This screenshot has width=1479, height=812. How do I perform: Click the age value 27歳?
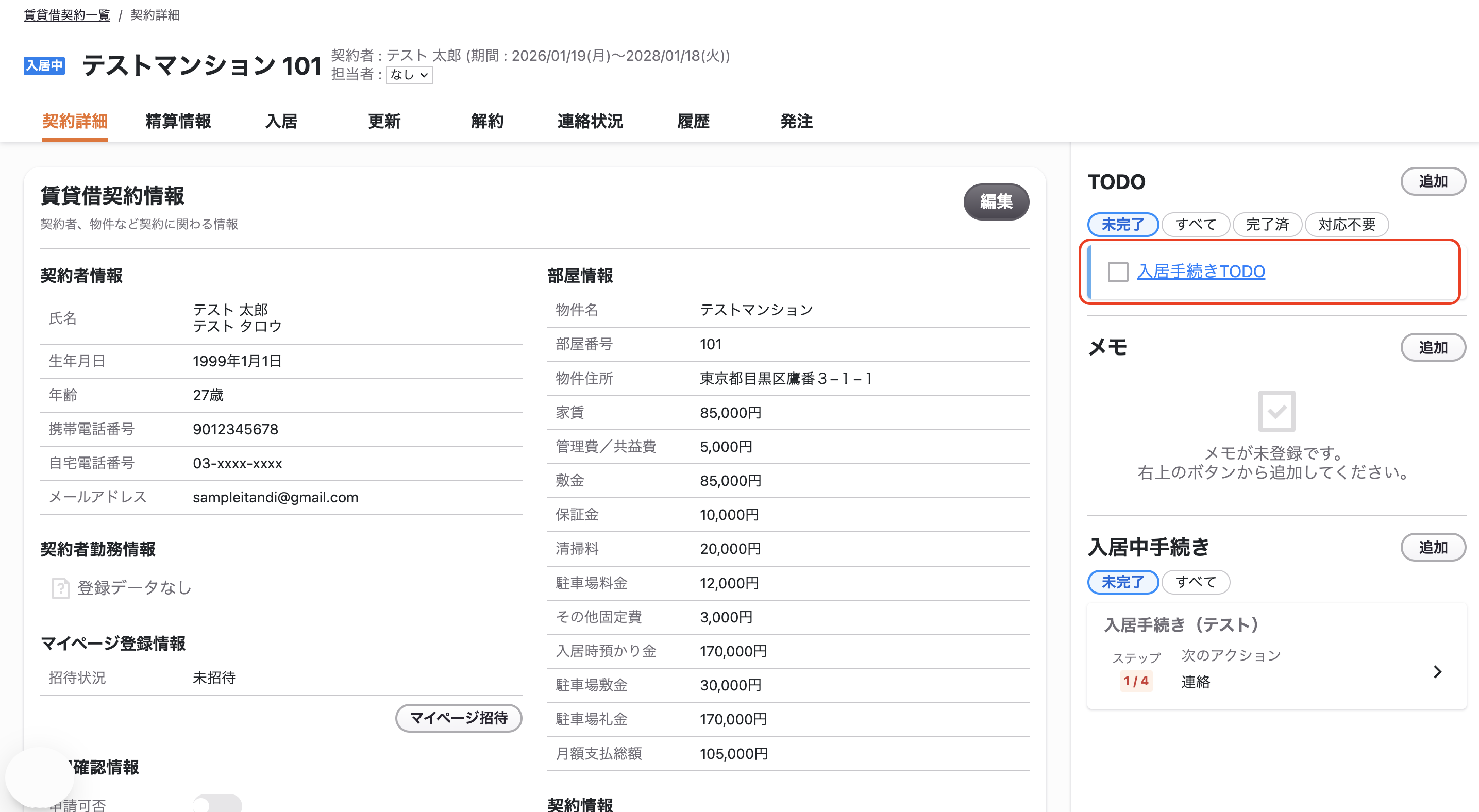[x=208, y=395]
